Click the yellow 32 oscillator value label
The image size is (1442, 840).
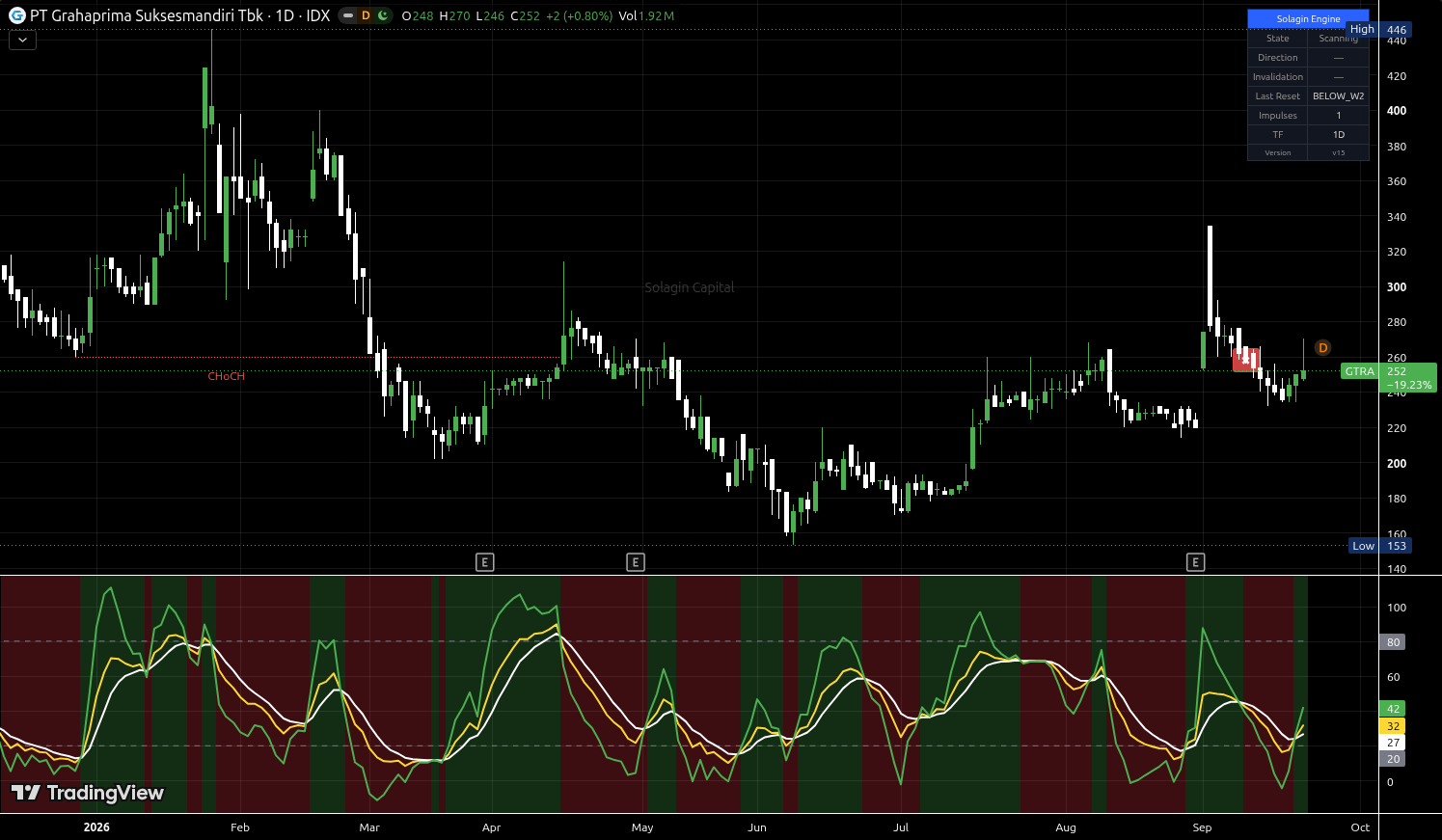click(x=1393, y=726)
